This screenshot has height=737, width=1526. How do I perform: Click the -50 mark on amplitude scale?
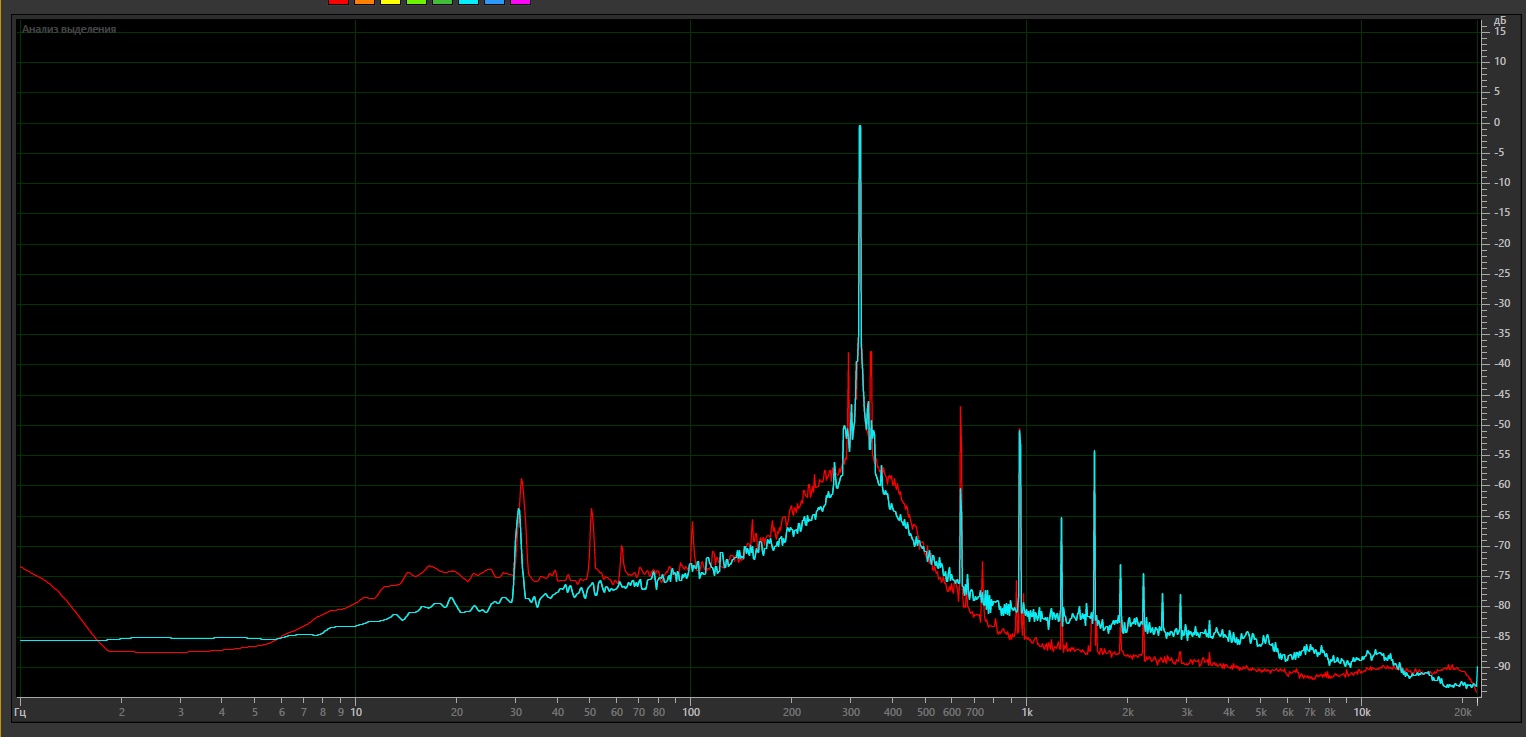(x=1500, y=425)
